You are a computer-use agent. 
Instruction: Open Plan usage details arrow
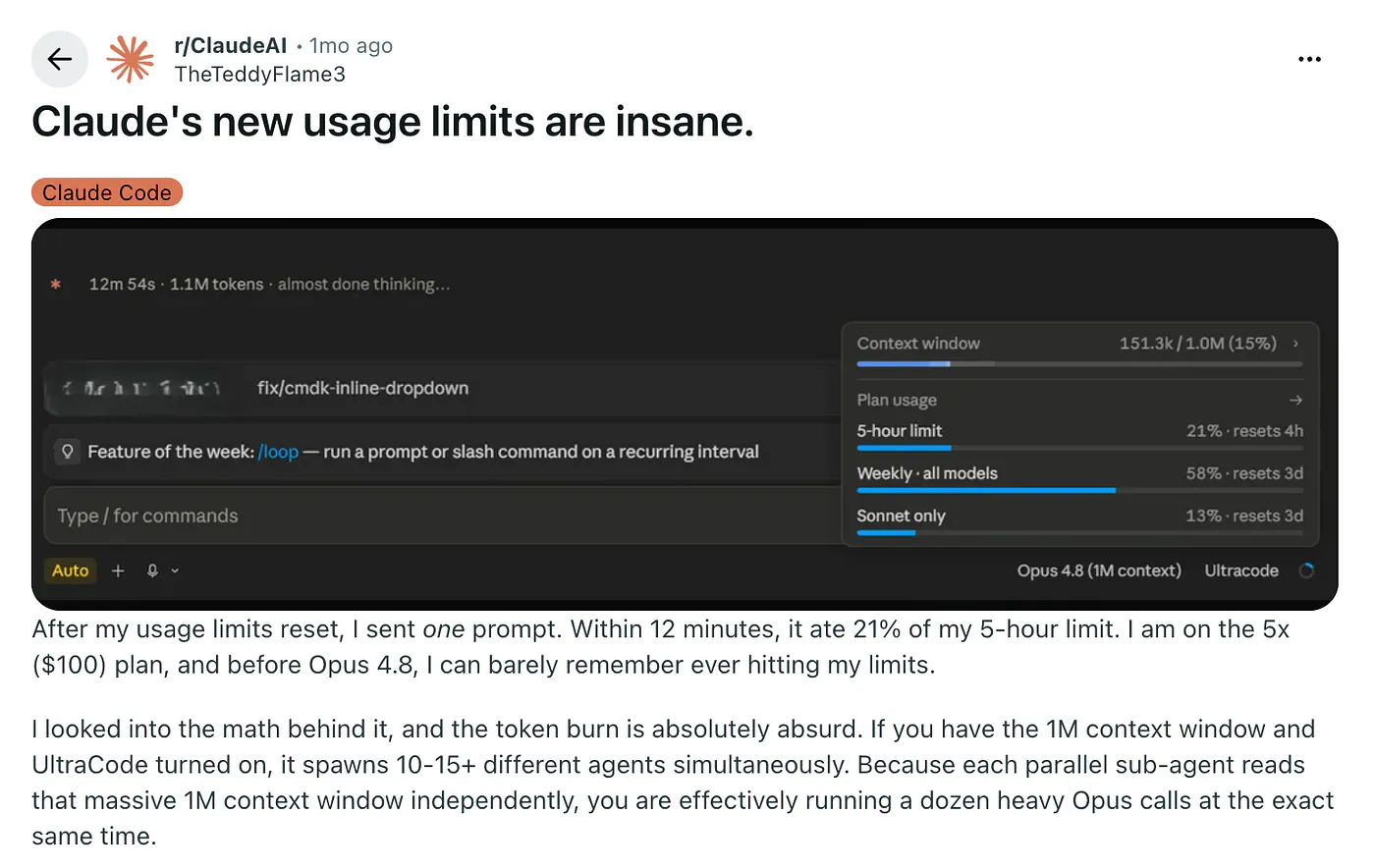[x=1295, y=400]
